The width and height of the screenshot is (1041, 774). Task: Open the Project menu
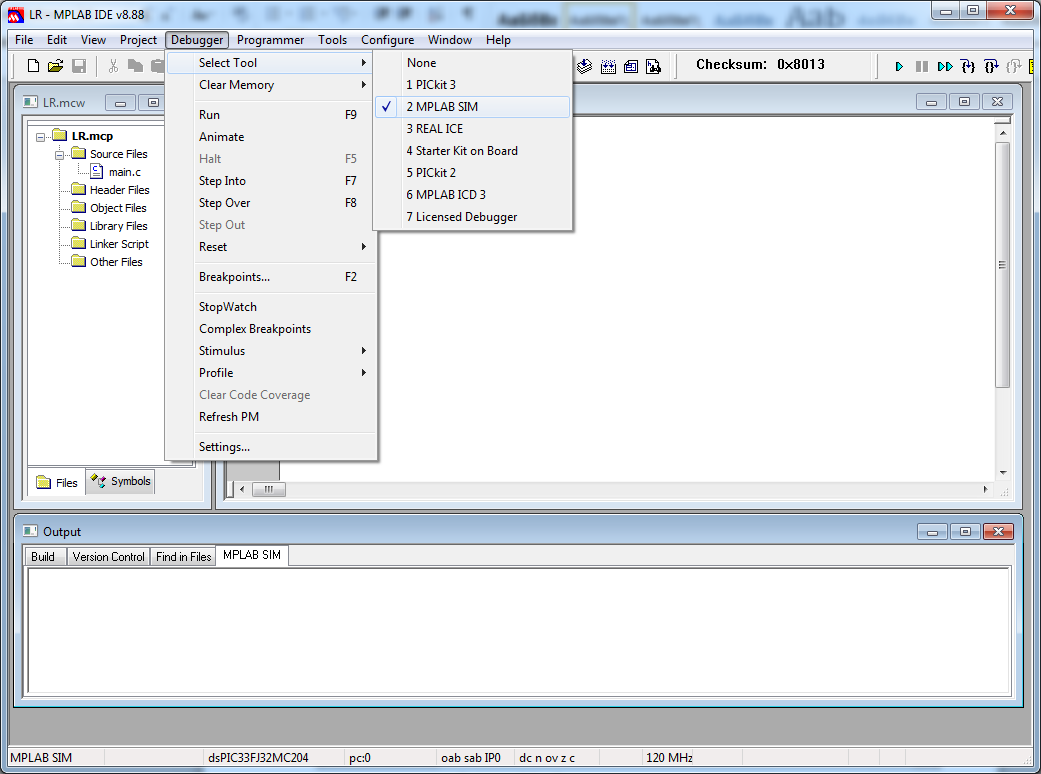click(x=138, y=40)
